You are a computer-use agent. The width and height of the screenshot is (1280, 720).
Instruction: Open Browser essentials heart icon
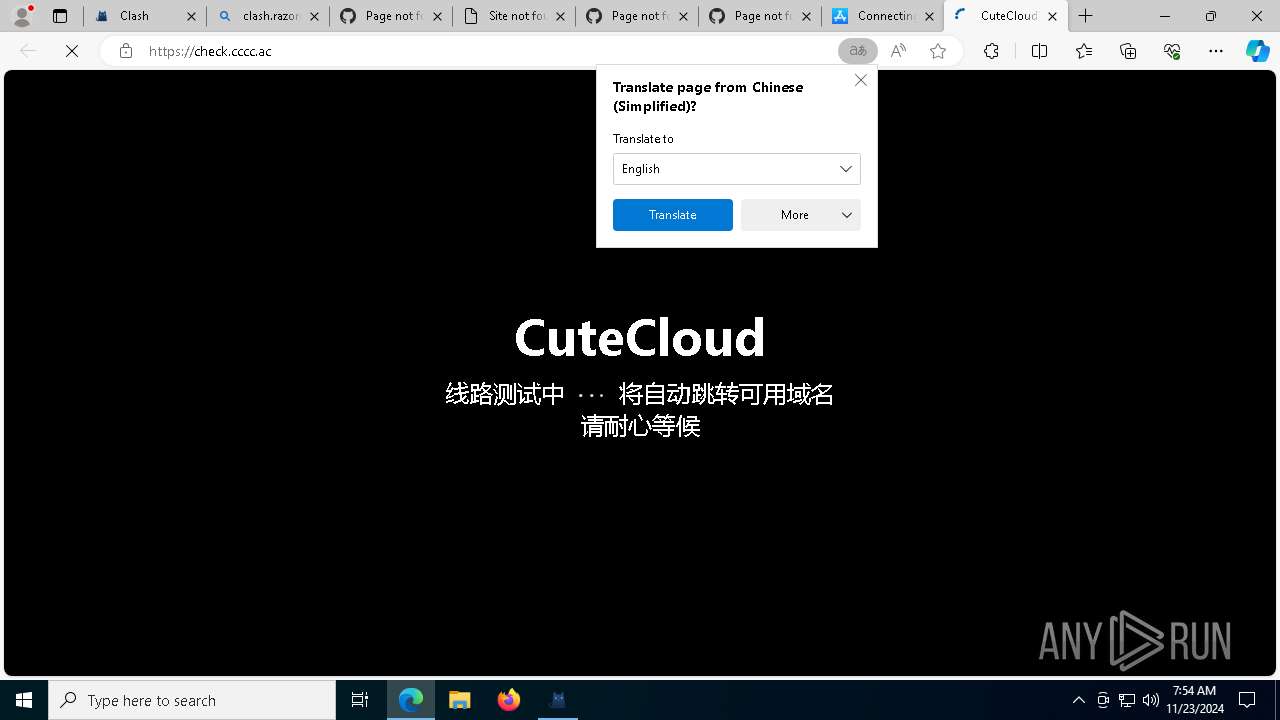tap(1172, 51)
